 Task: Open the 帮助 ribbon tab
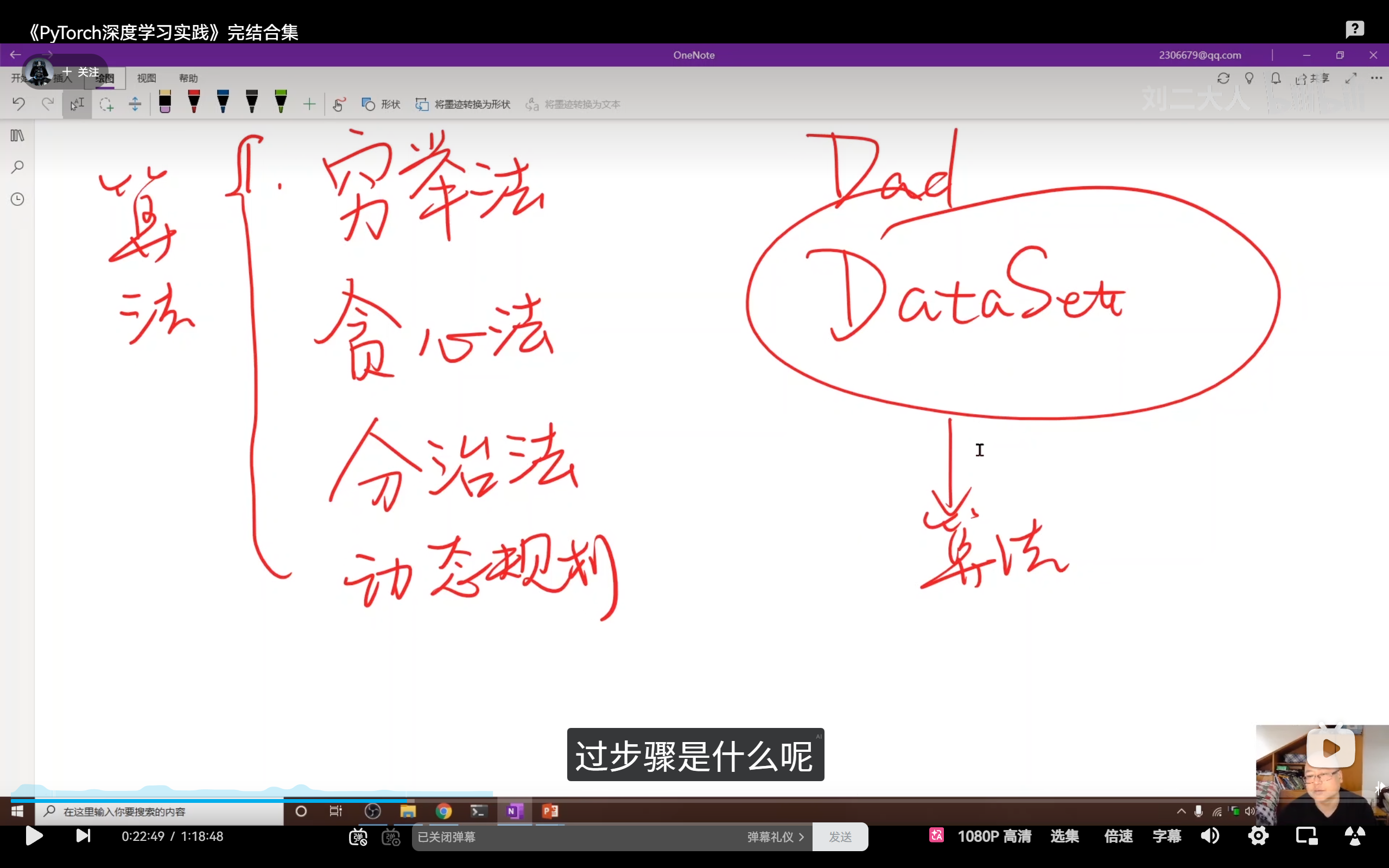(188, 78)
